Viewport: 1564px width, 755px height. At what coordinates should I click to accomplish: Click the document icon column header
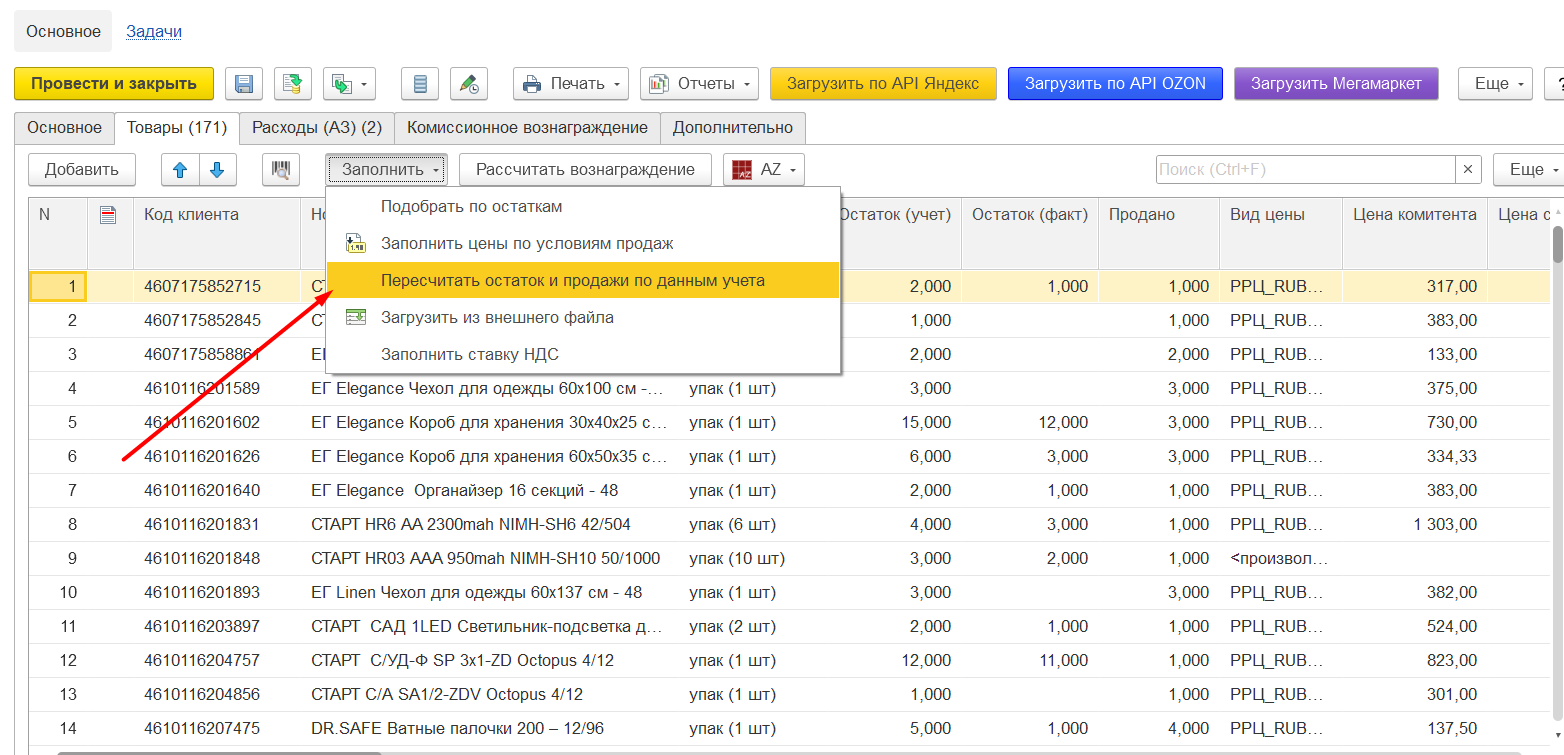(109, 214)
